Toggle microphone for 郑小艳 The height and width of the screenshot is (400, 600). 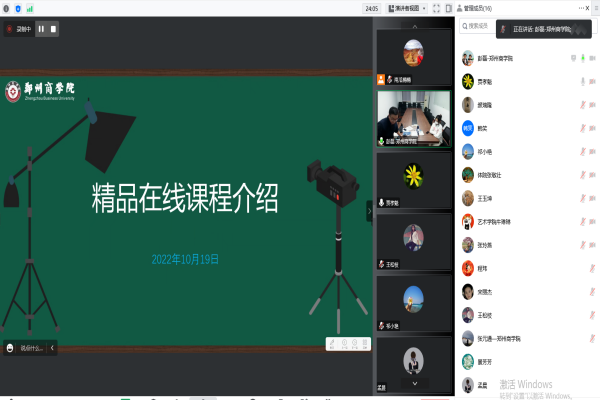581,151
